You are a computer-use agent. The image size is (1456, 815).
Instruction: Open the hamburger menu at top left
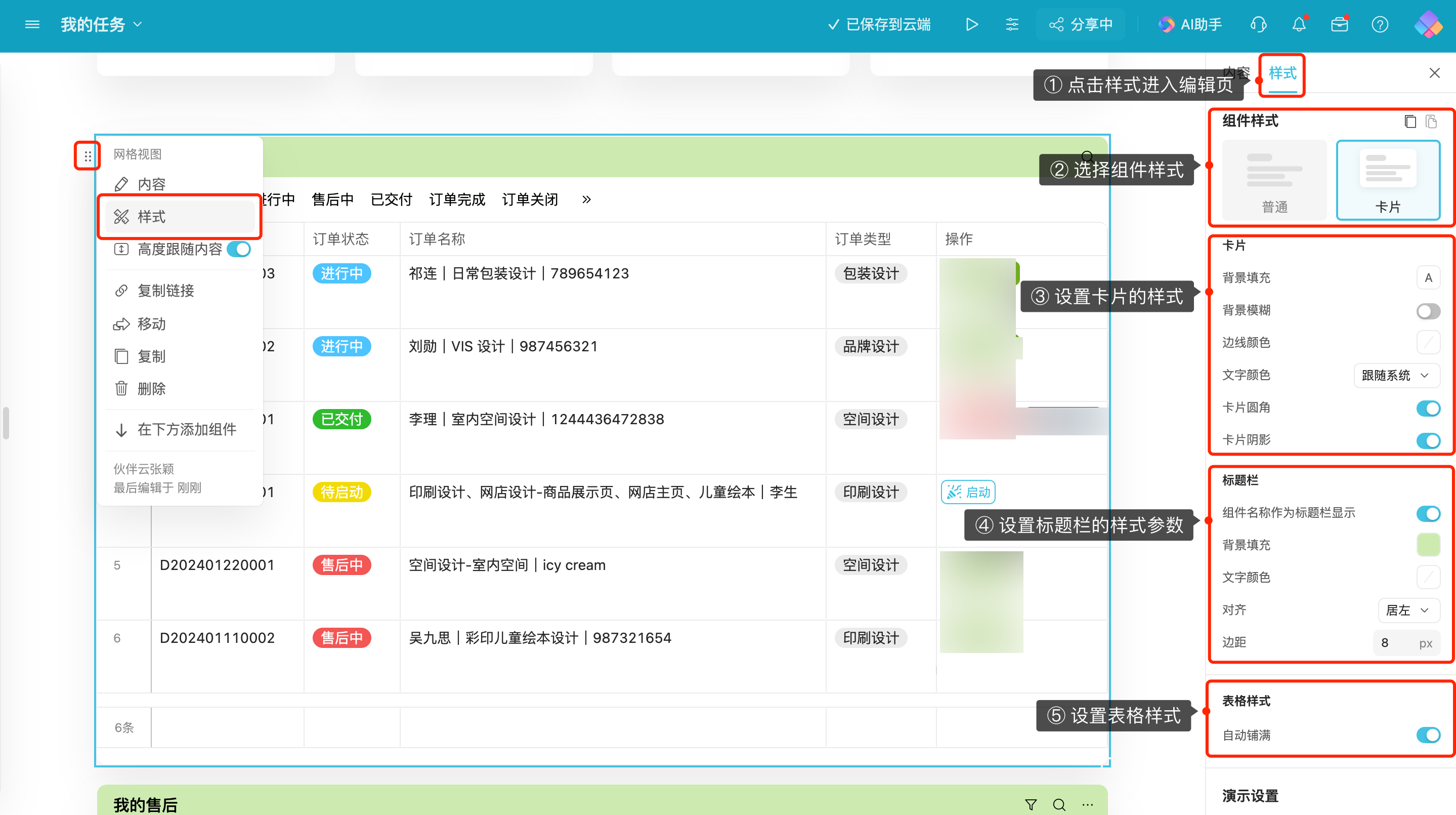tap(32, 24)
